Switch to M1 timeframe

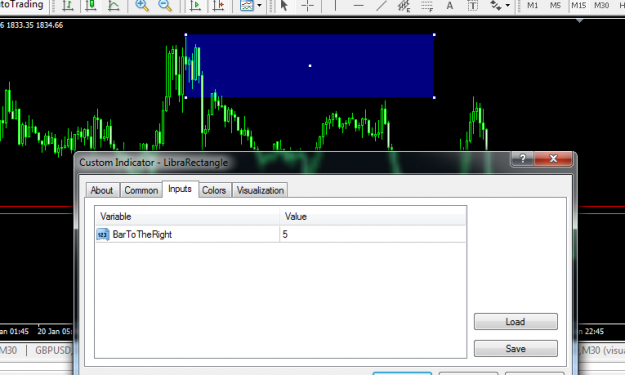(533, 6)
